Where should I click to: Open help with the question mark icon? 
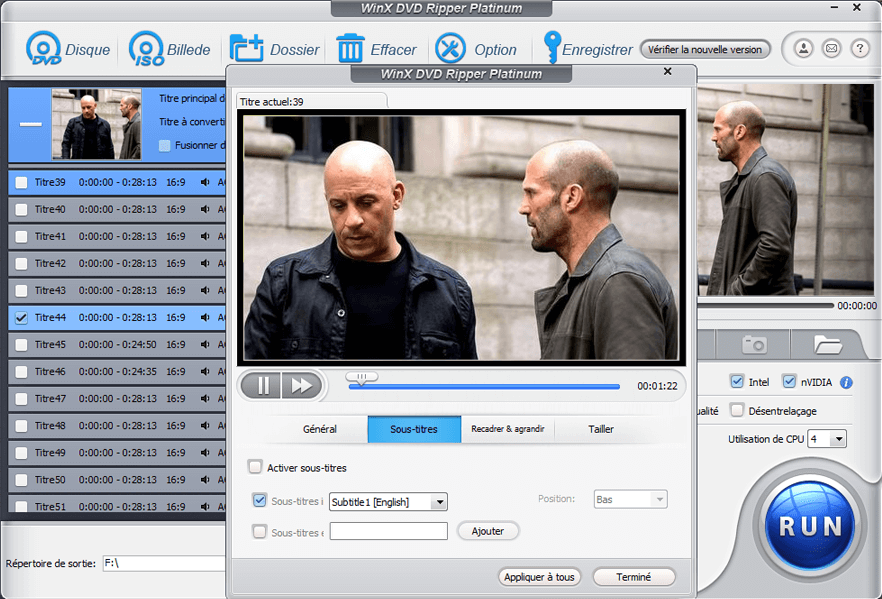pyautogui.click(x=860, y=49)
